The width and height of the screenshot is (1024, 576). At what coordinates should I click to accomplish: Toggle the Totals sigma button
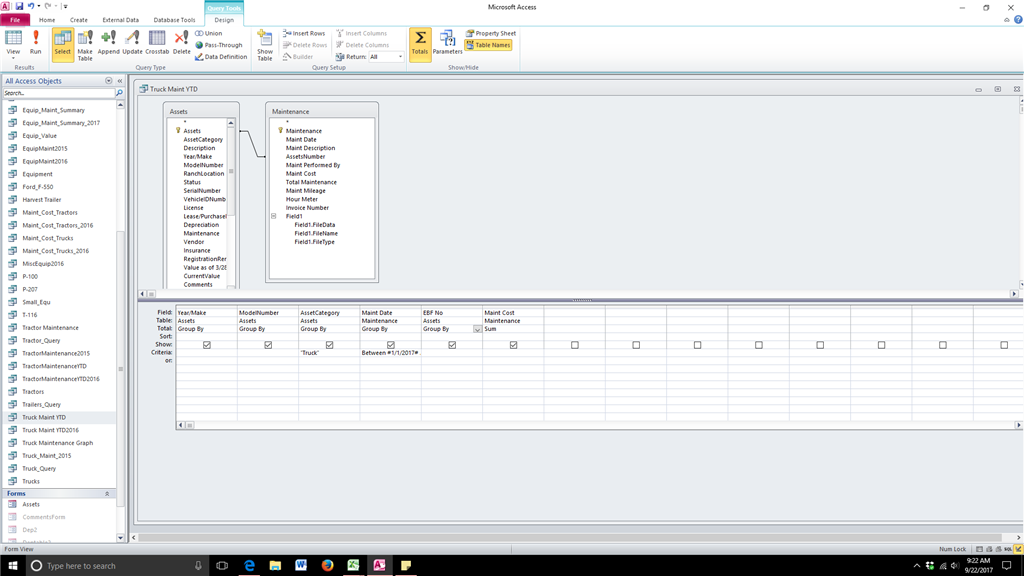420,43
